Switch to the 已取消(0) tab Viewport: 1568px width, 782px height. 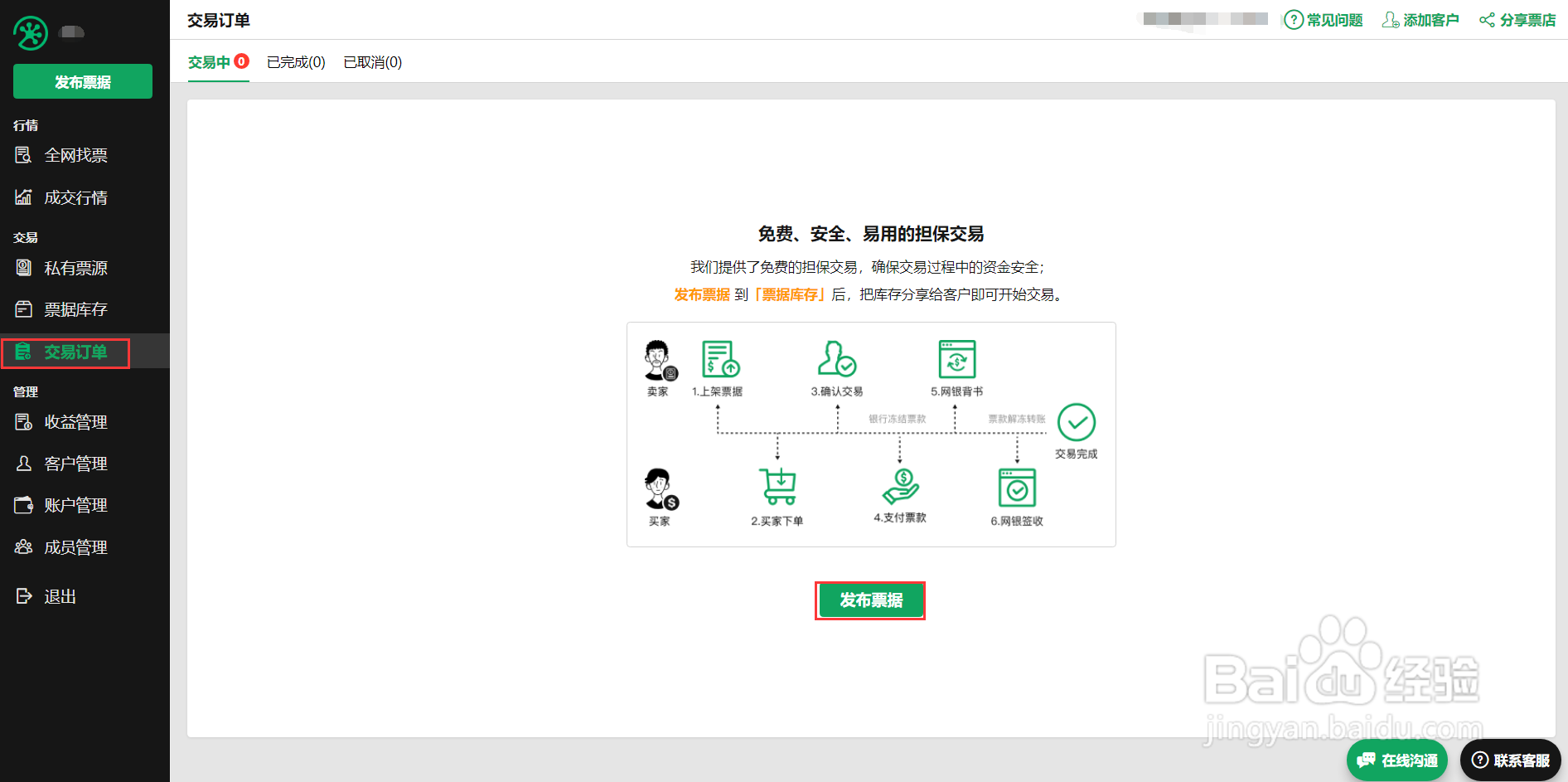click(x=373, y=62)
